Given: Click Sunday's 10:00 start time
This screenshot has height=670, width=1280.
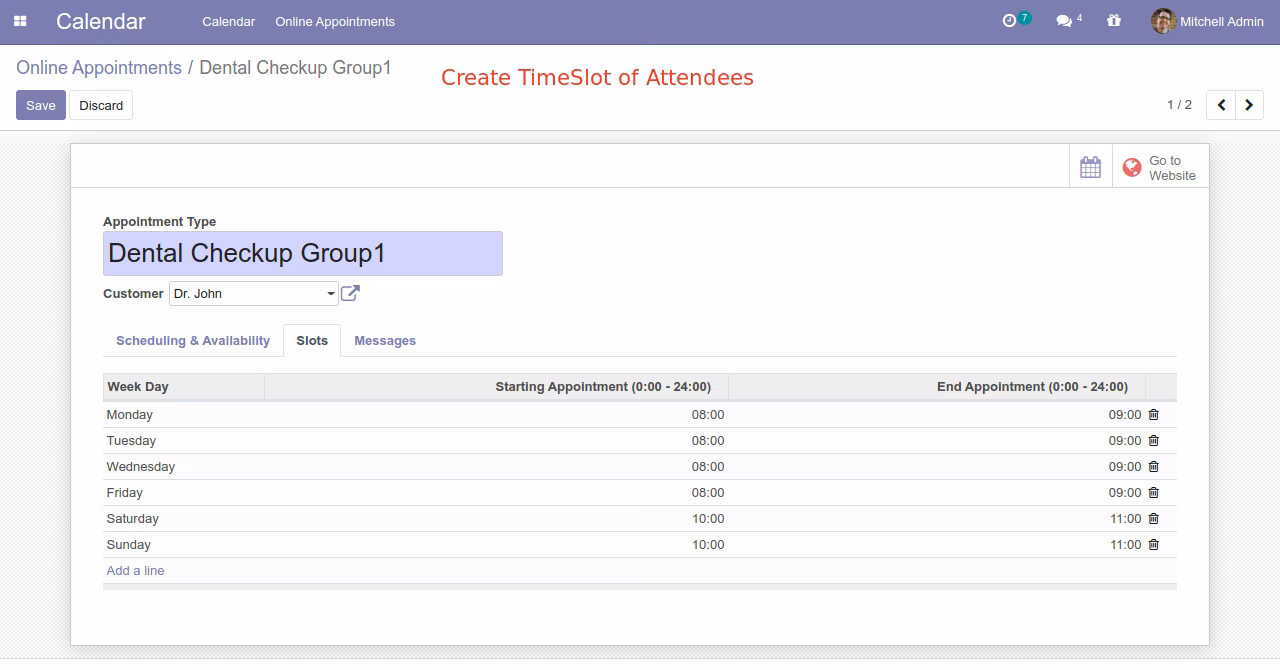Looking at the screenshot, I should pos(708,544).
